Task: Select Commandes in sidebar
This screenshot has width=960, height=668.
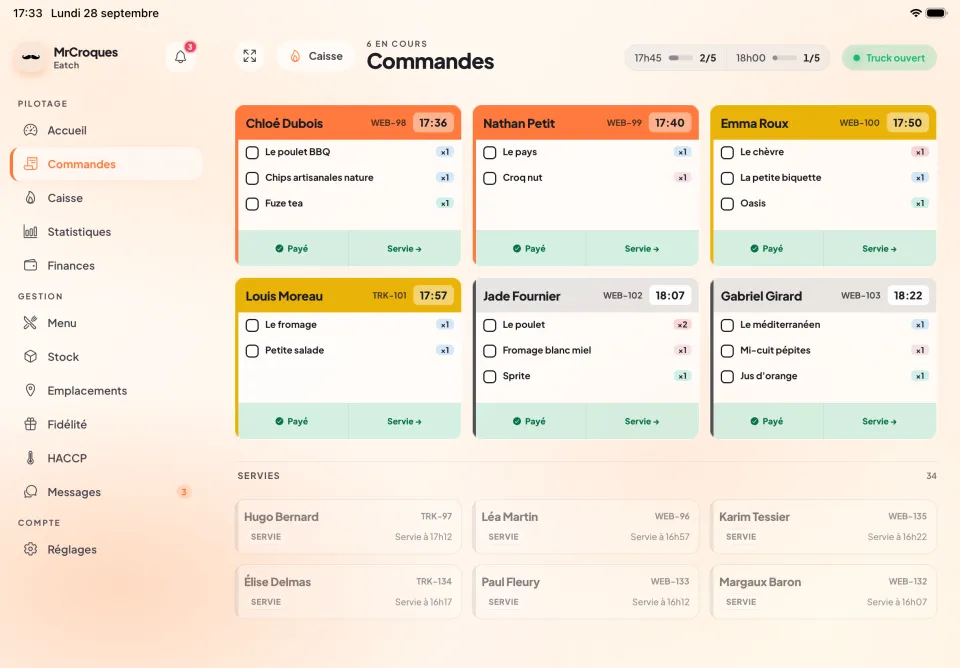Action: click(107, 164)
